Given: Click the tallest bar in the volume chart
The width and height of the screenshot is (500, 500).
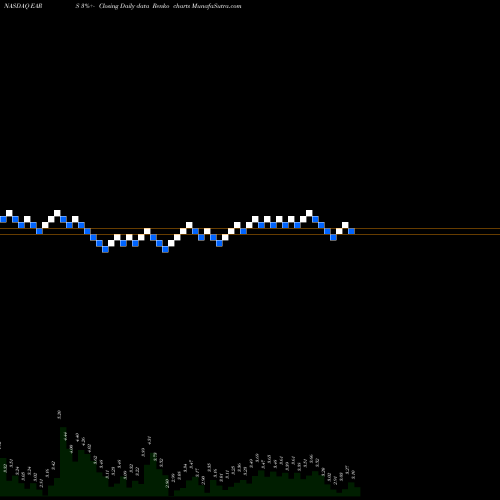Looking at the screenshot, I should [63, 461].
